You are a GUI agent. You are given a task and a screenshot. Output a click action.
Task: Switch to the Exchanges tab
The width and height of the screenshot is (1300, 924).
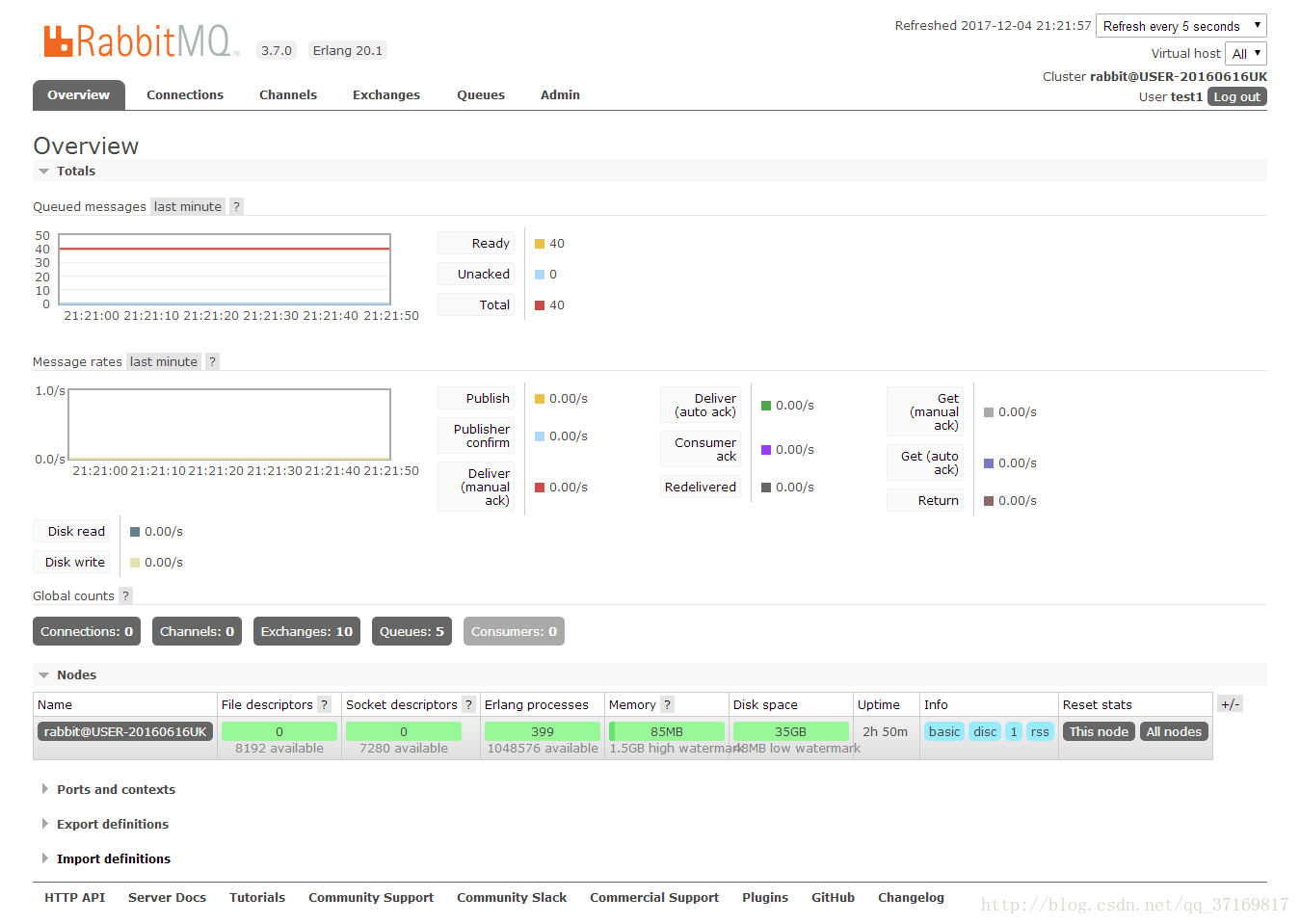(x=386, y=94)
